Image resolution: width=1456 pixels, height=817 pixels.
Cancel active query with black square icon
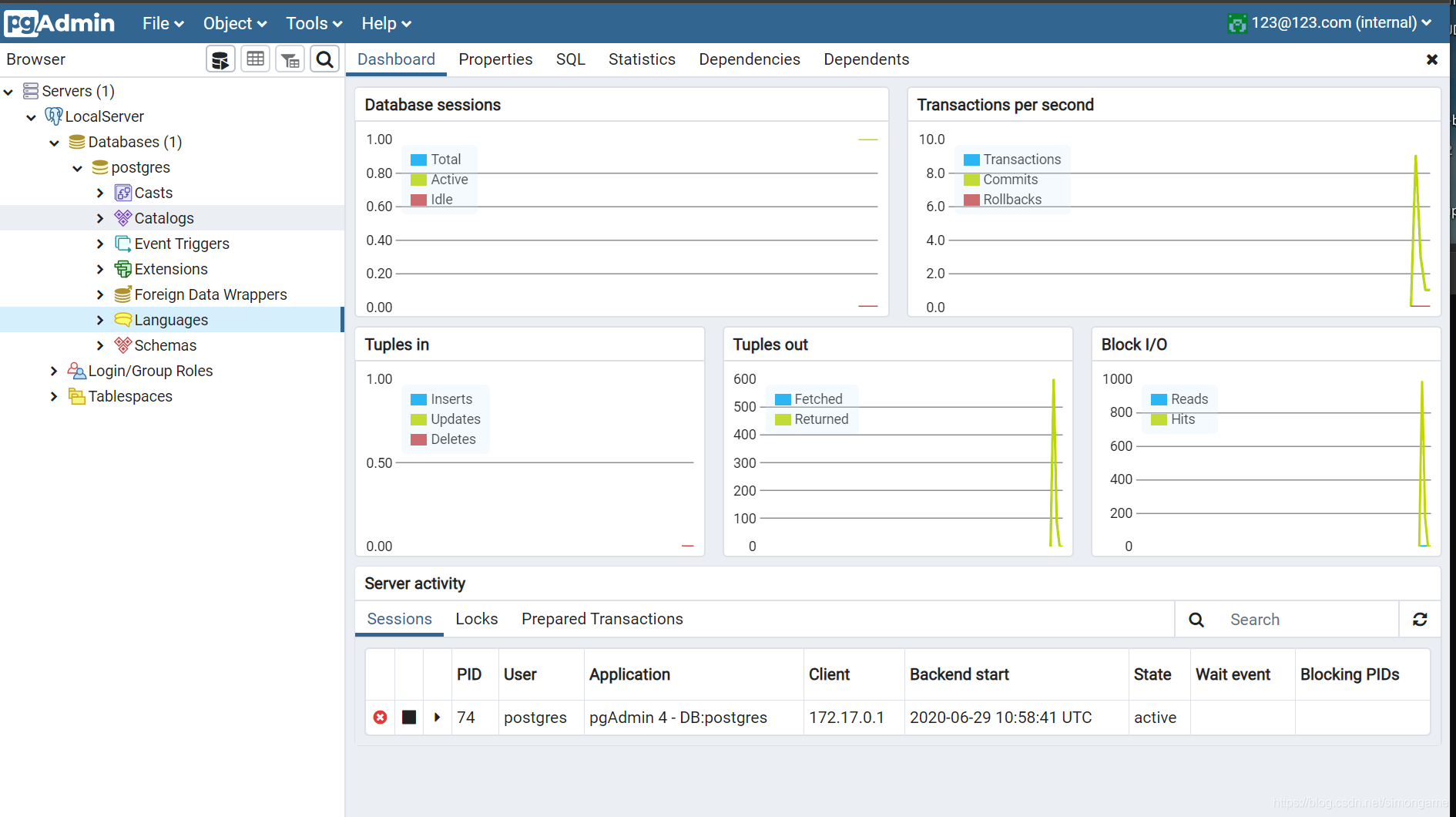tap(409, 717)
